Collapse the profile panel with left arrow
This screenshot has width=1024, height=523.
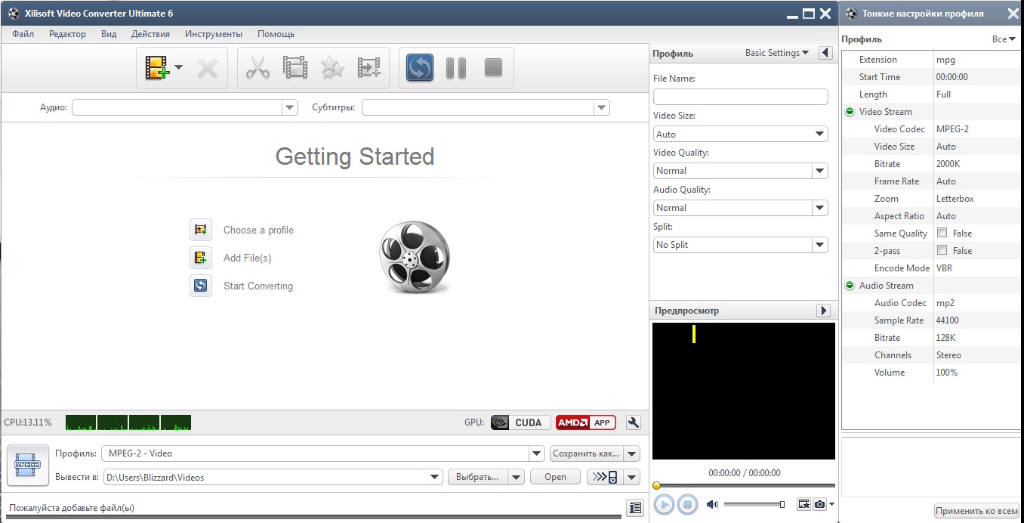[825, 53]
